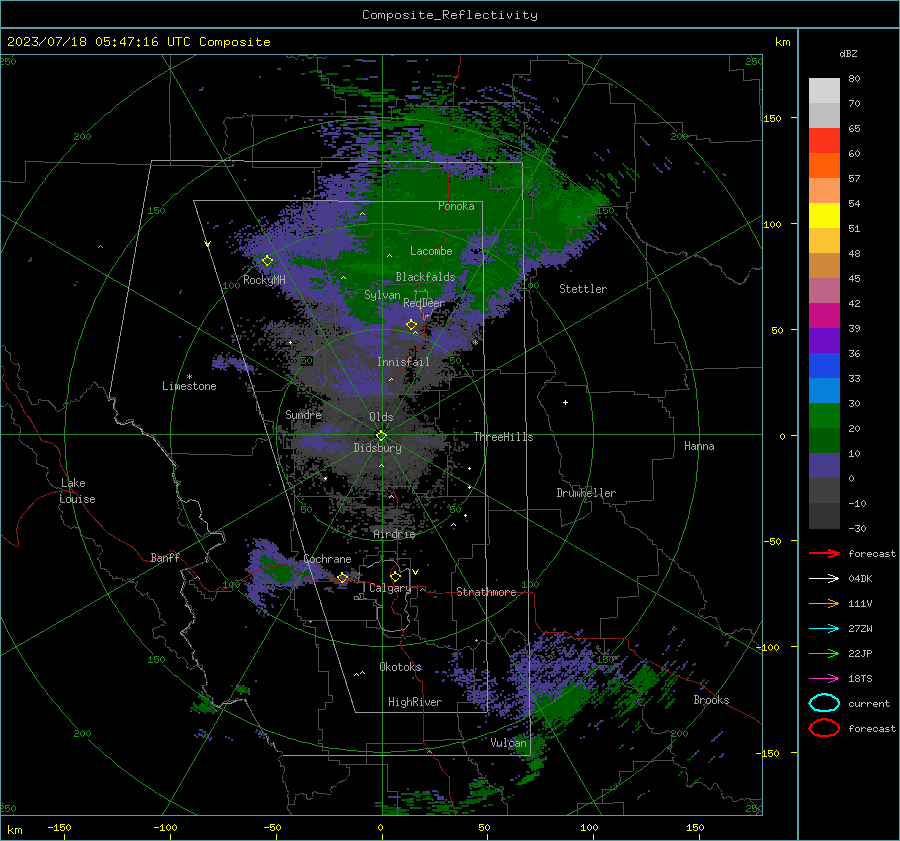Click the red forecast arrow in legend
Screen dimensions: 900x841
[x=824, y=553]
